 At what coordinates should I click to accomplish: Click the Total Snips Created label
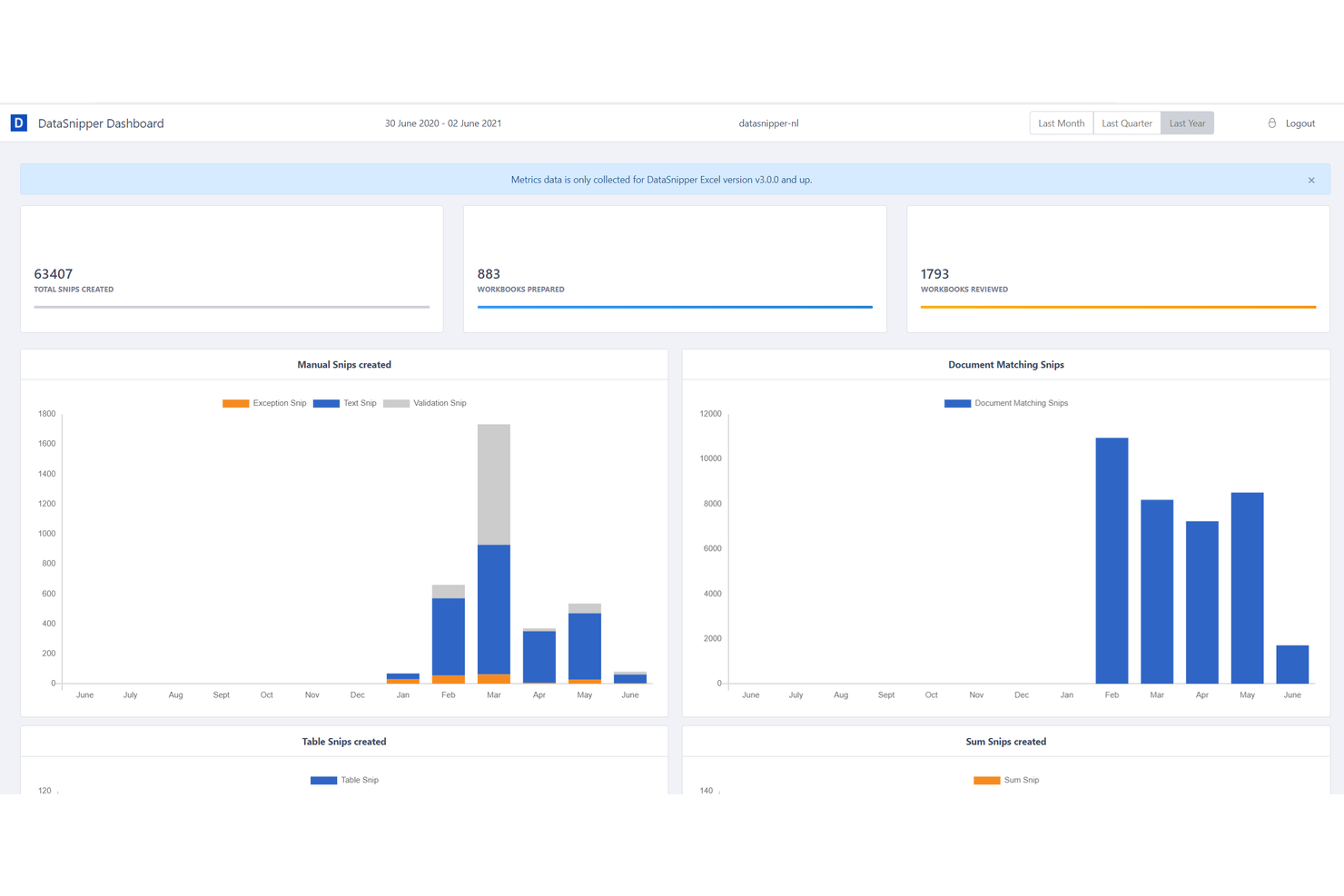74,290
